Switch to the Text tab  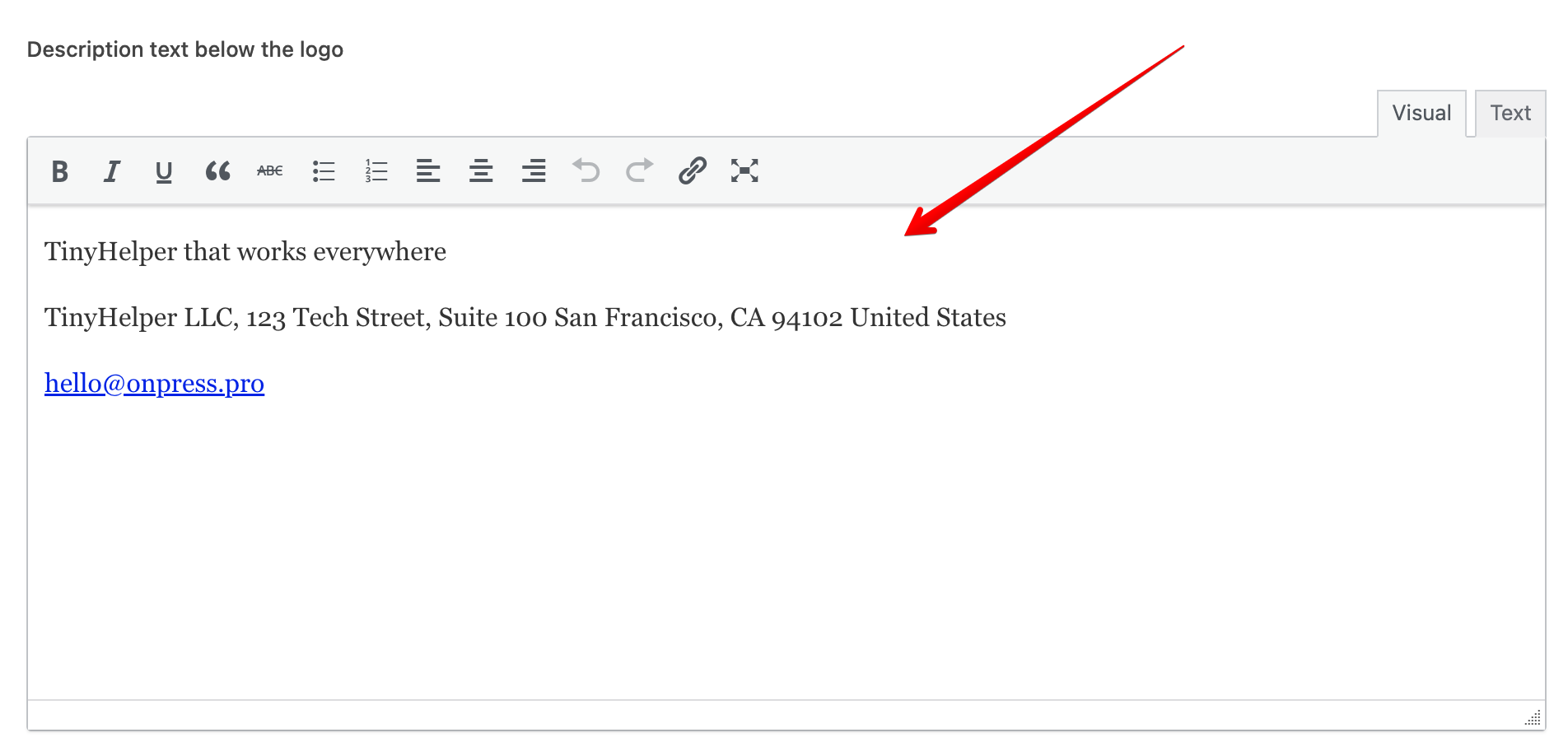[1510, 114]
